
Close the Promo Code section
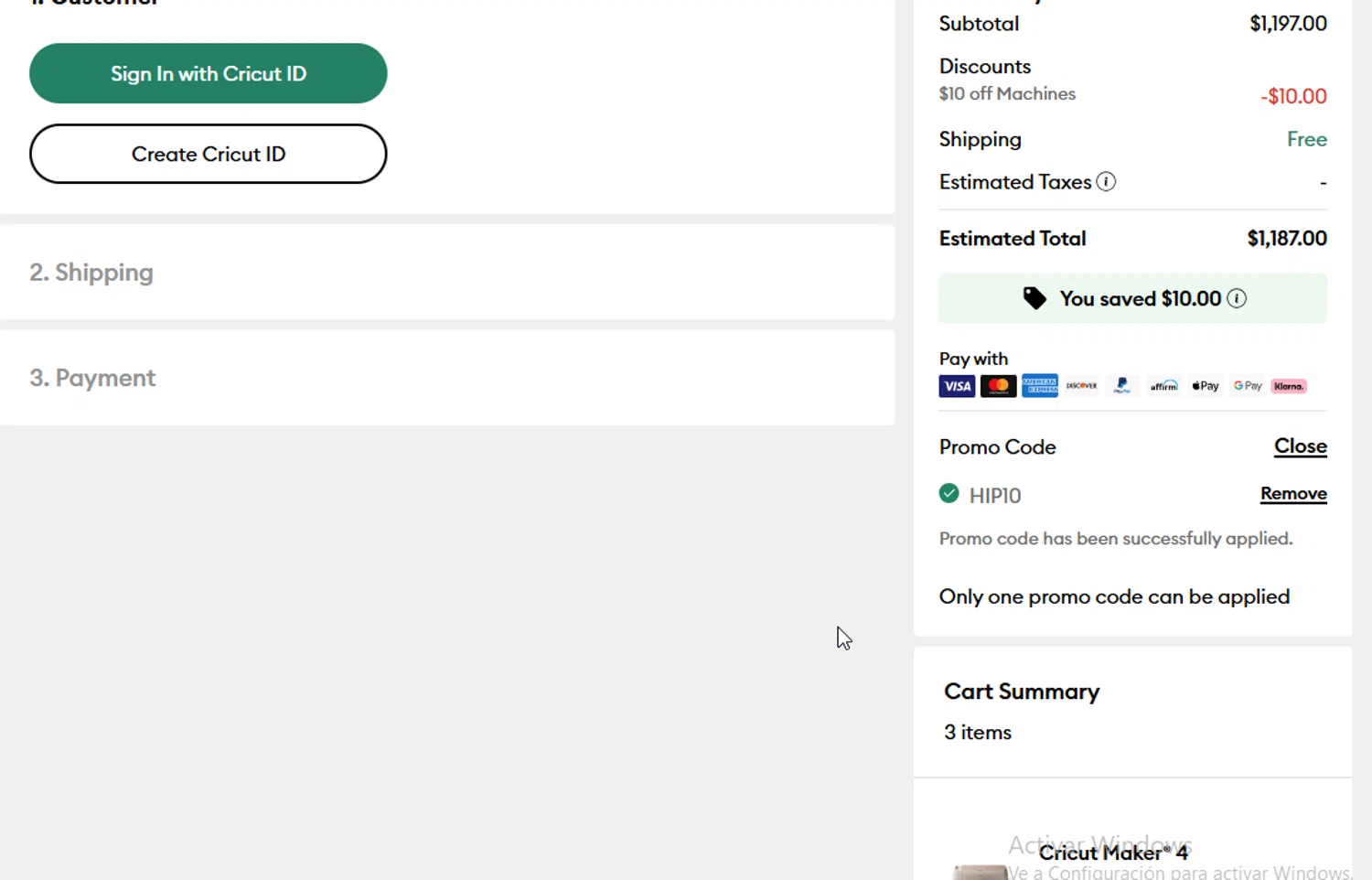[1300, 446]
